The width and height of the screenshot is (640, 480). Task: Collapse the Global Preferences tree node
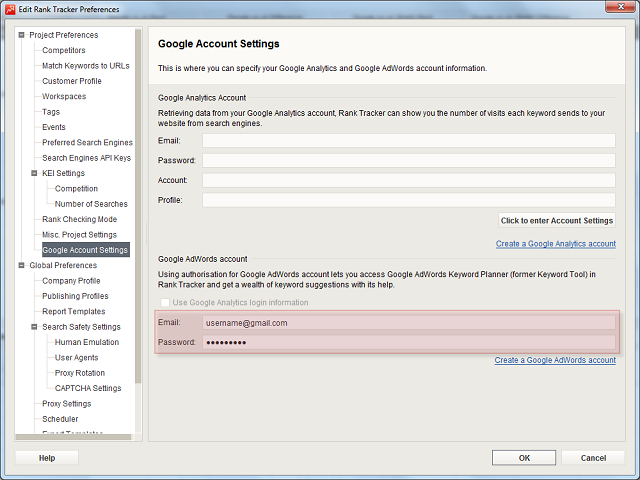point(21,265)
